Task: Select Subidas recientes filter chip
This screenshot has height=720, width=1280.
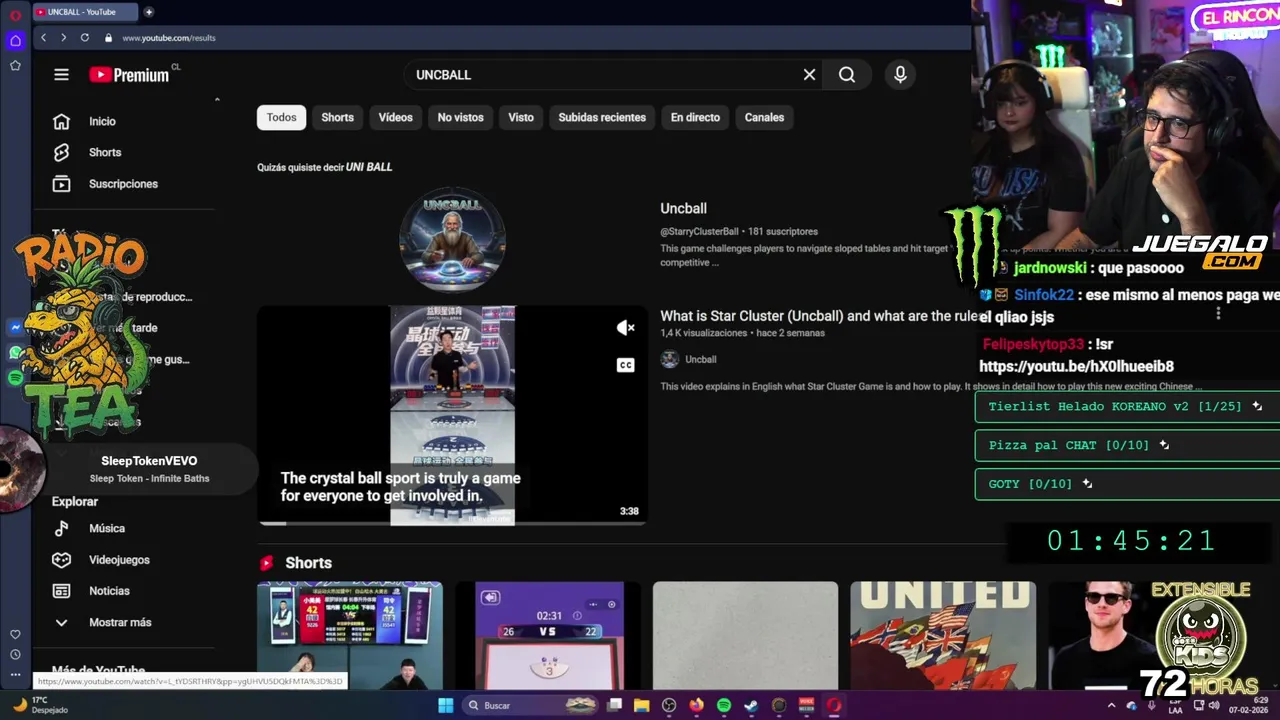Action: (x=602, y=117)
